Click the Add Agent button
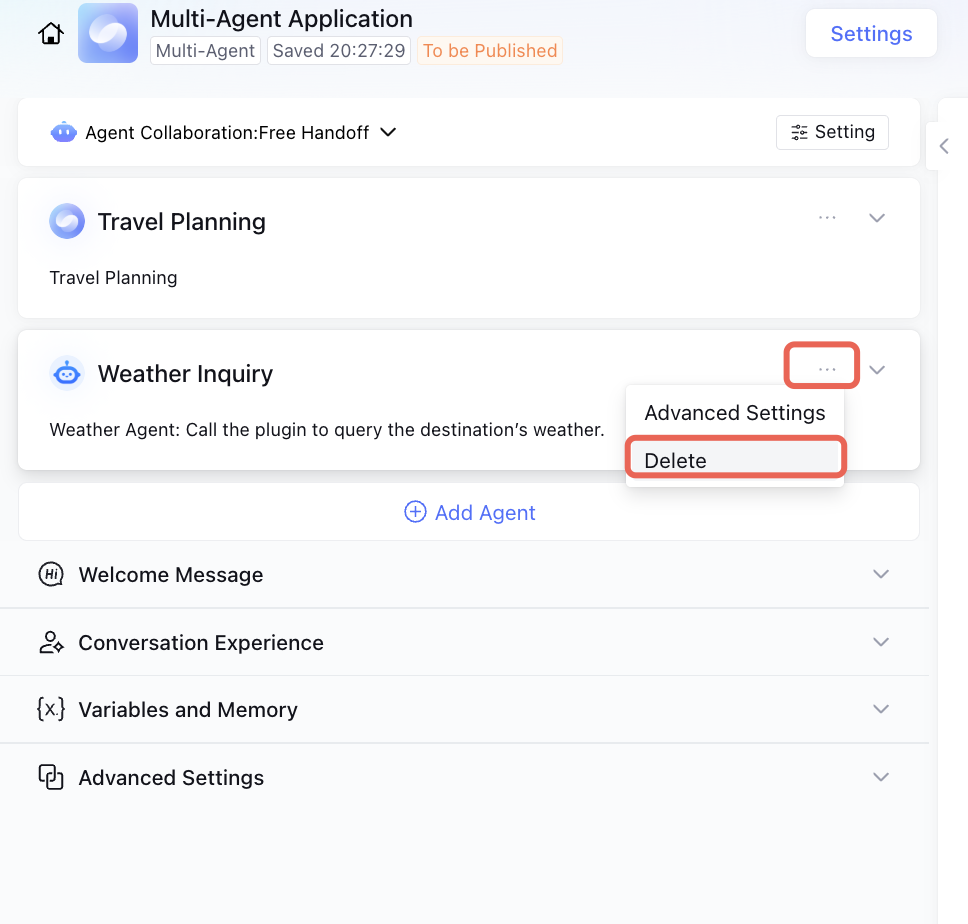This screenshot has width=968, height=924. (x=469, y=512)
